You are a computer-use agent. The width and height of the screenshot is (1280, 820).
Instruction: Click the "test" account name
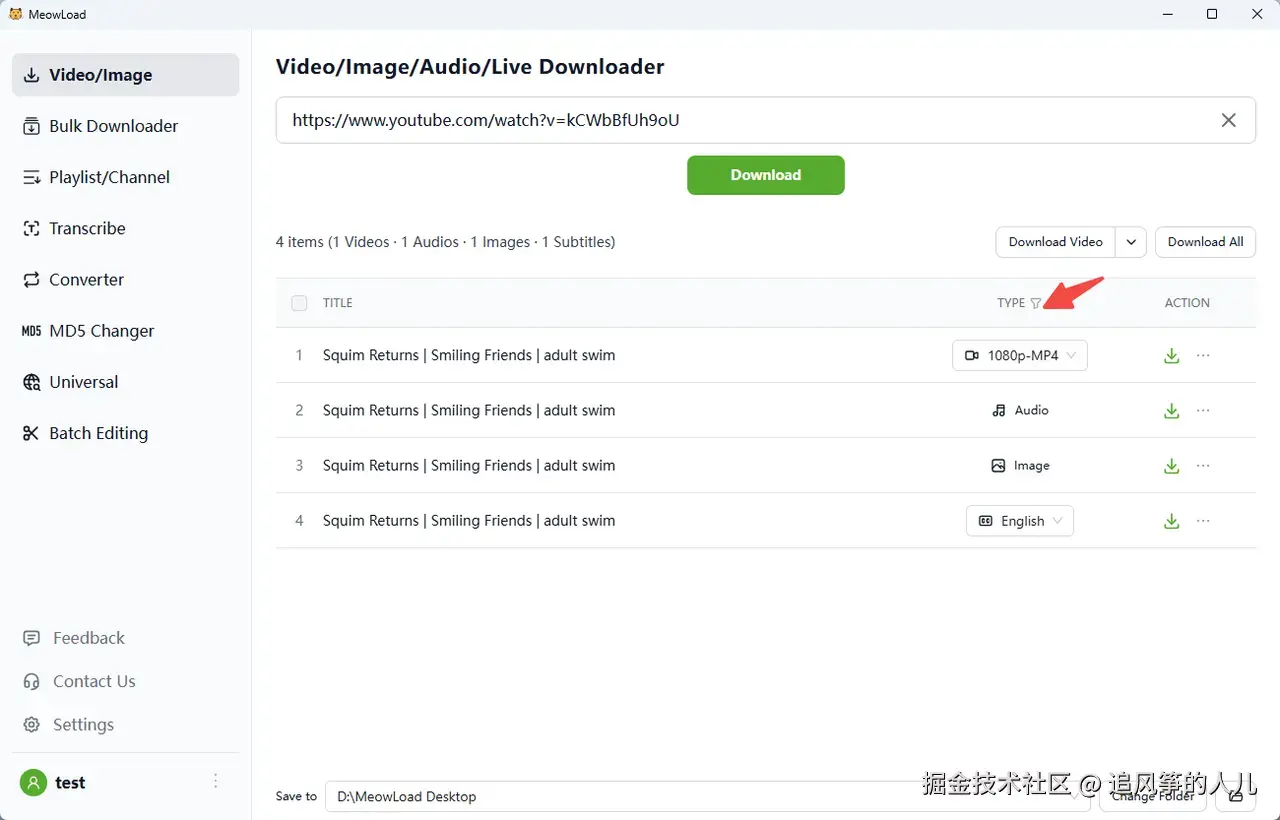pos(70,783)
